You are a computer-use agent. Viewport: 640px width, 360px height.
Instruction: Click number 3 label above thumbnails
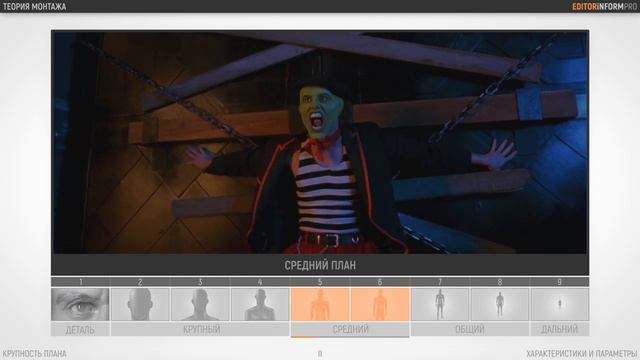coord(200,282)
